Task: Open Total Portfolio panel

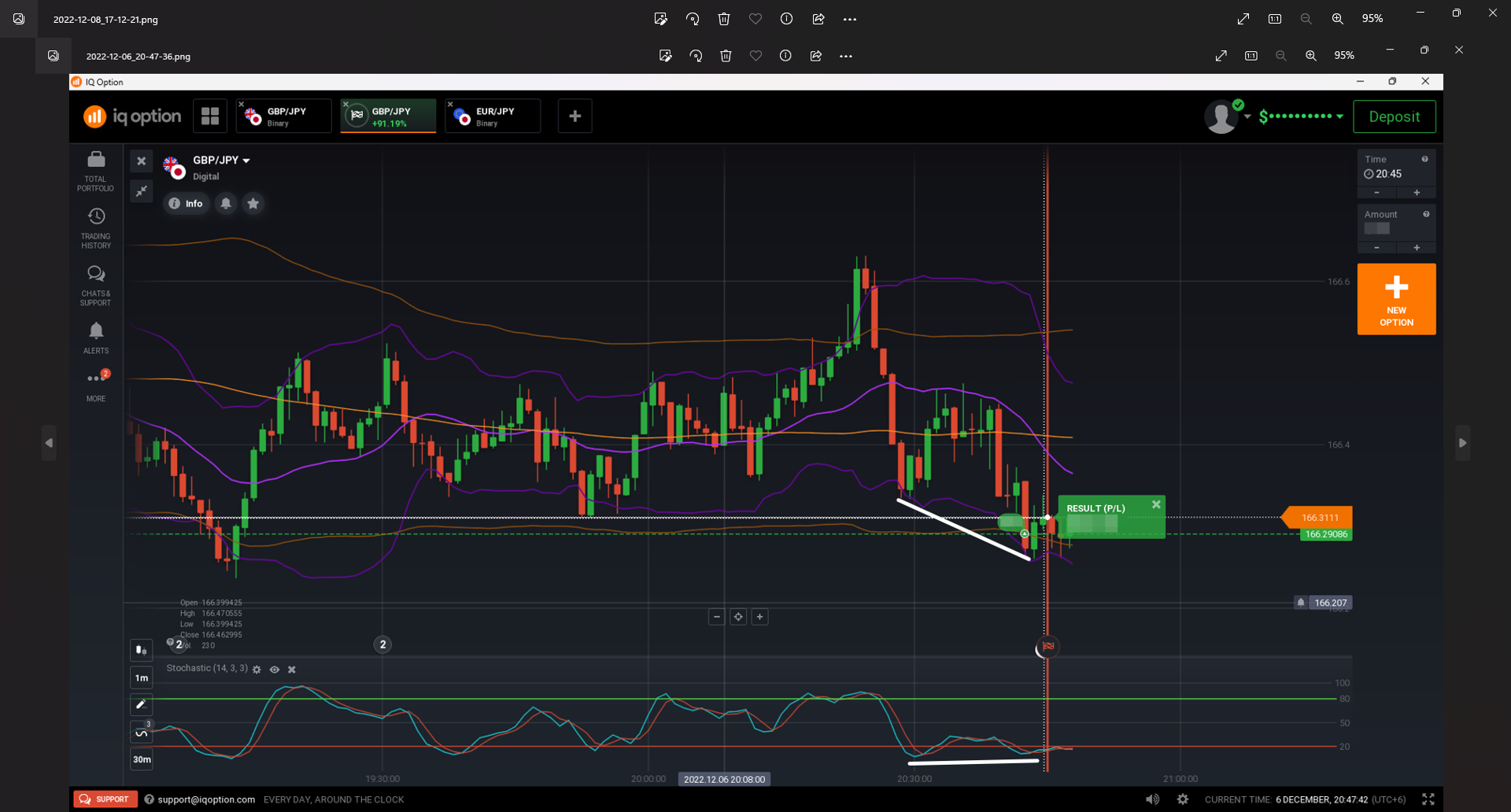Action: [x=96, y=172]
